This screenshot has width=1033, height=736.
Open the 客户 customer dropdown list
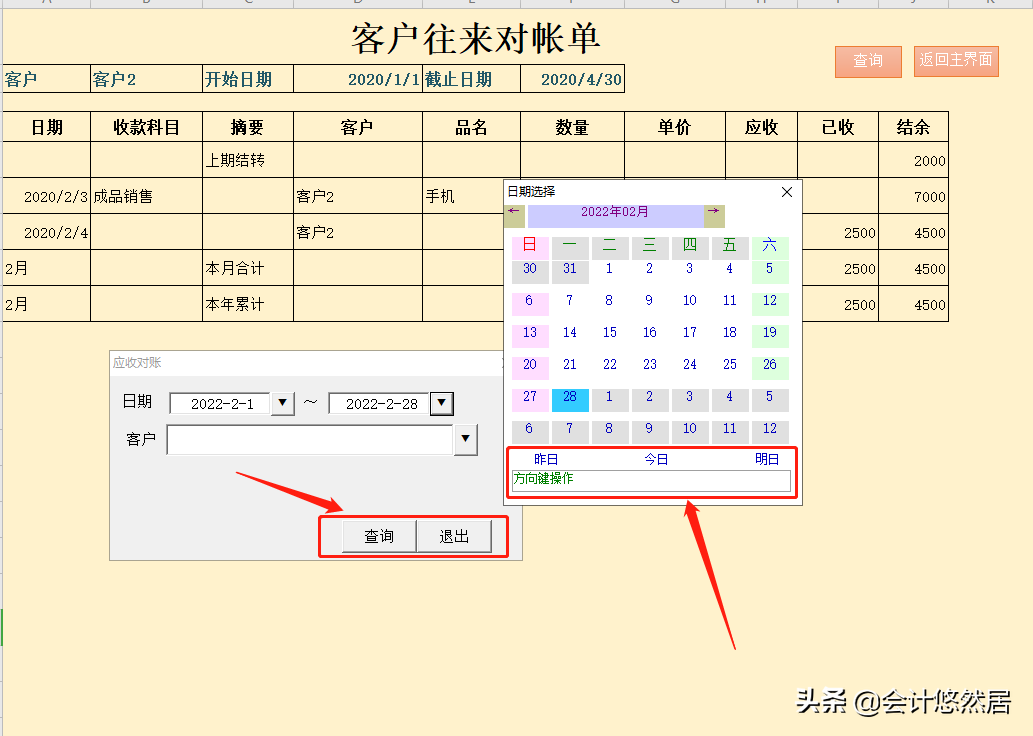tap(465, 440)
